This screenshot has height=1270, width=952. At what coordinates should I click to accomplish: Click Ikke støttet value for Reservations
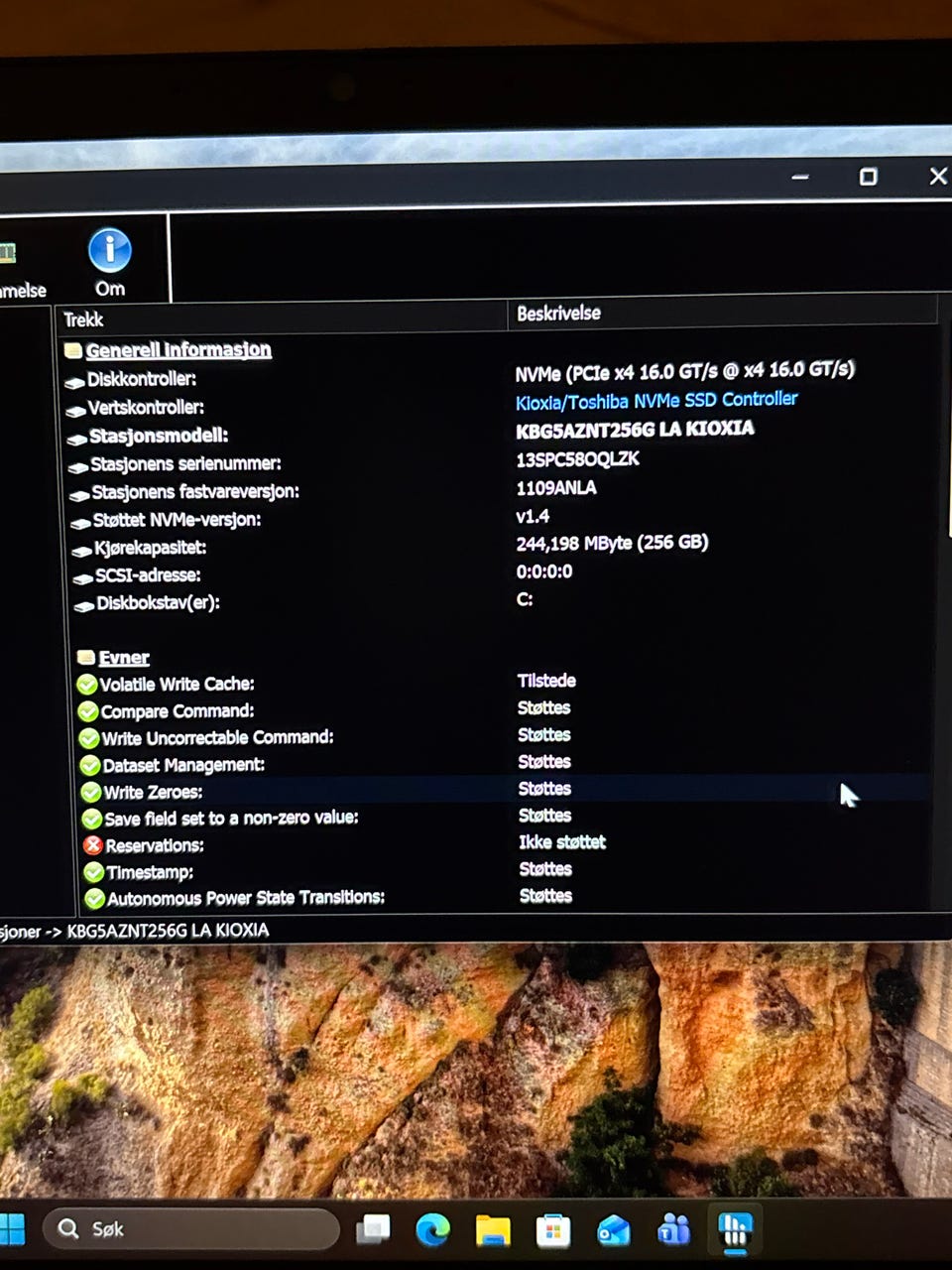coord(562,842)
